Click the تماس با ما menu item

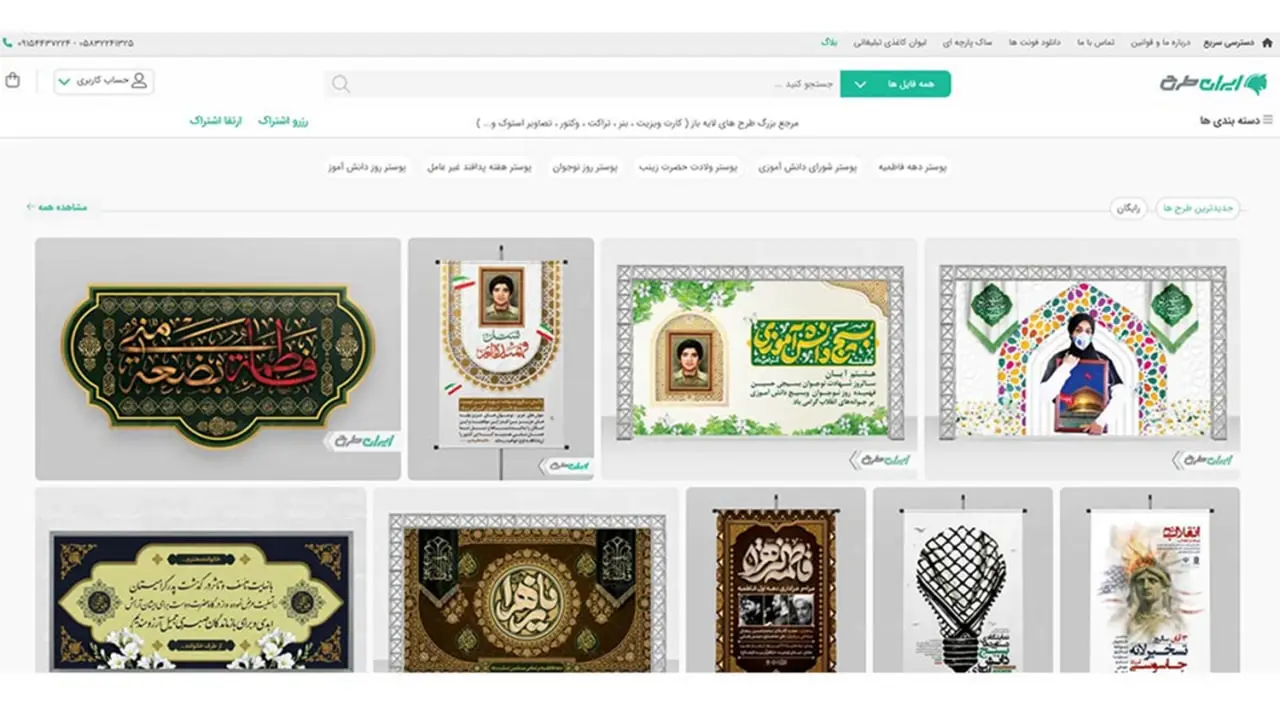[x=1095, y=43]
